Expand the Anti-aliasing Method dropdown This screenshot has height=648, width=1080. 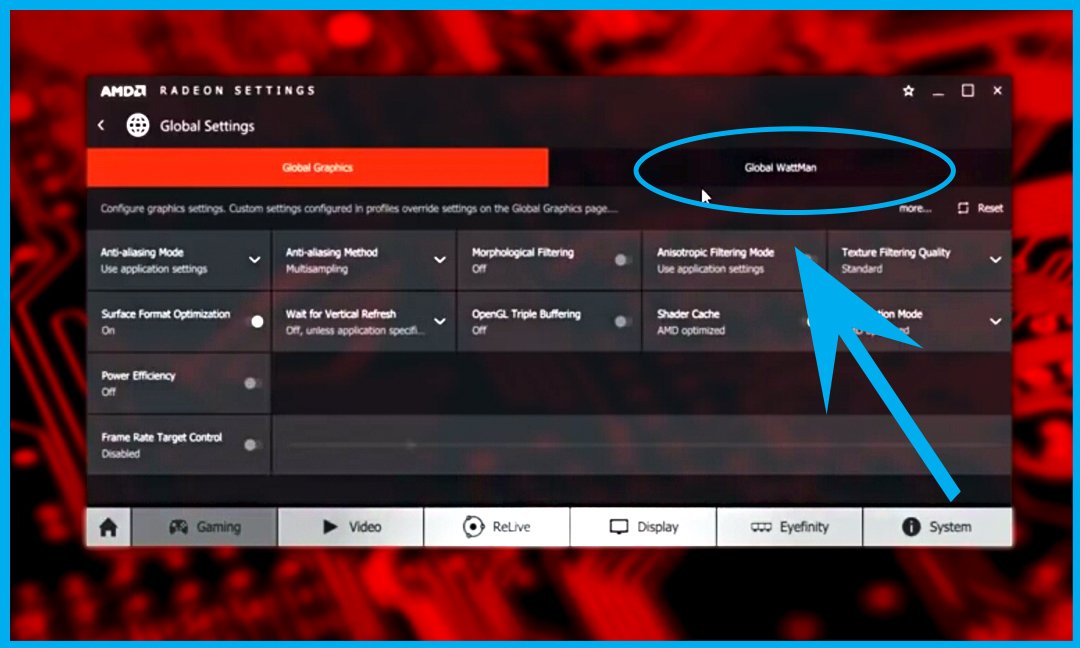click(x=439, y=260)
